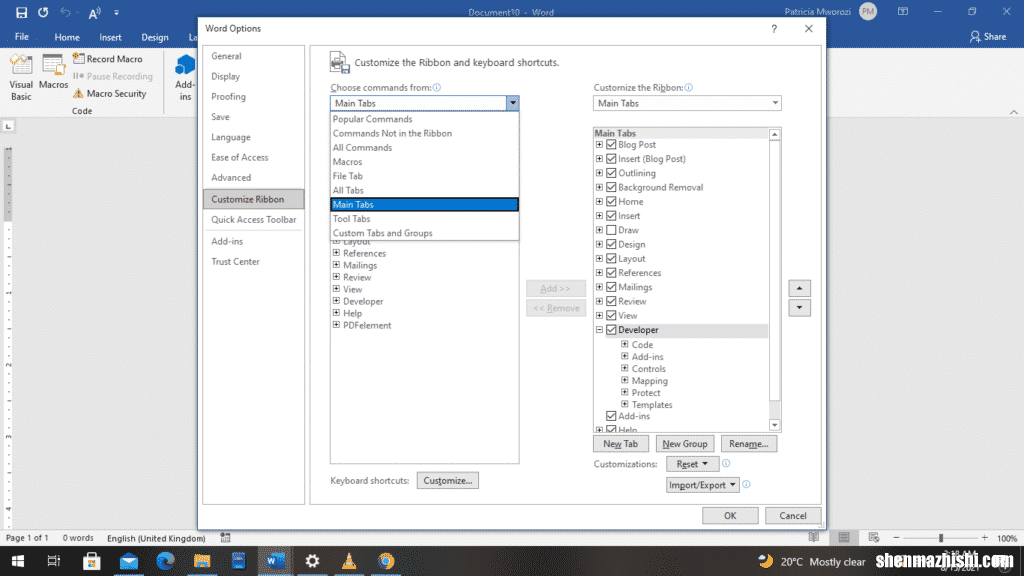Screen dimensions: 1024x576
Task: Expand the Templates group under Developer
Action: pos(625,404)
